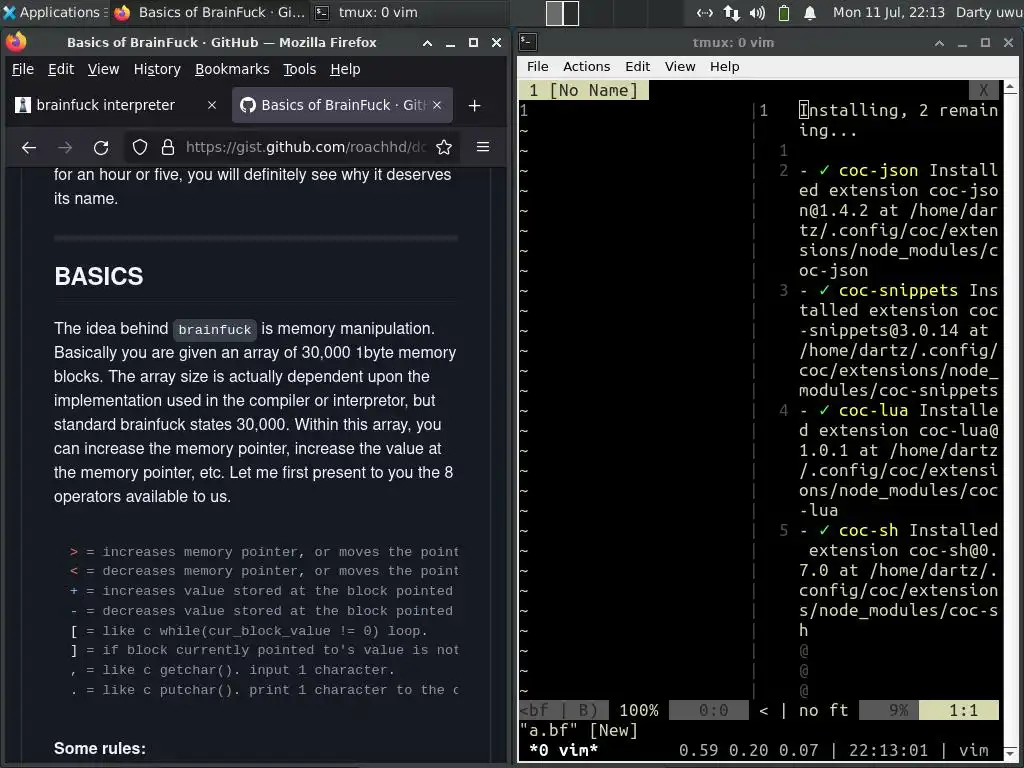
Task: Show site security info via padlock
Action: (x=168, y=148)
